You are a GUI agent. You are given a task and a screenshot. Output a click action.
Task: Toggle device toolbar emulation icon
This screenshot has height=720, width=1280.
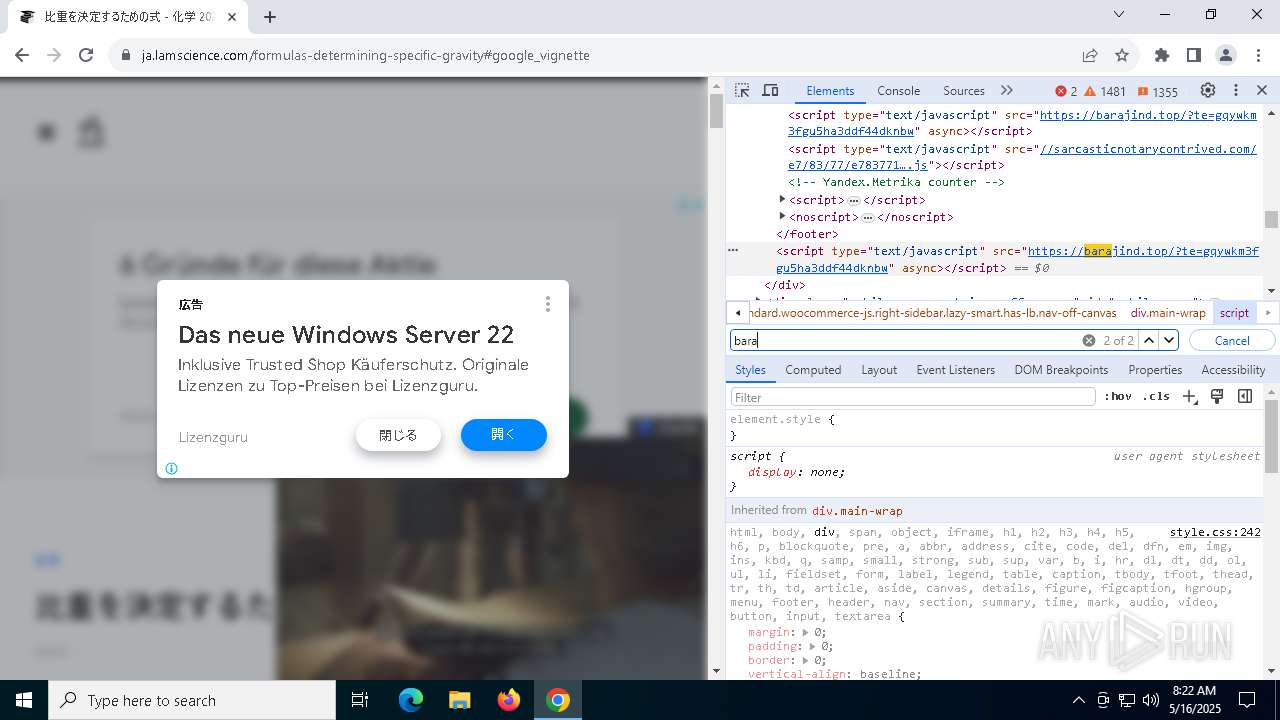[x=770, y=90]
